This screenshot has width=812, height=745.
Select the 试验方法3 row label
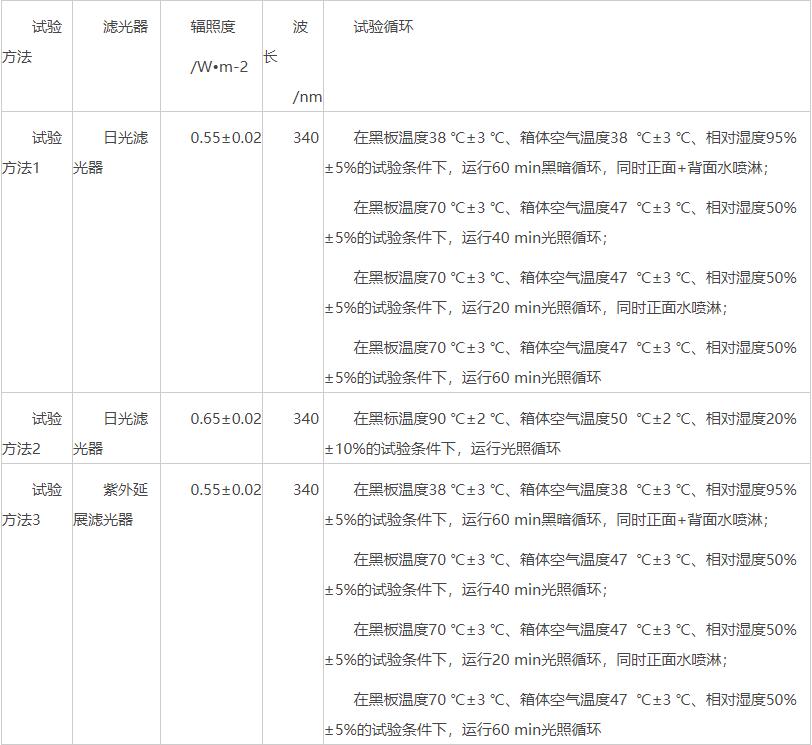(33, 504)
